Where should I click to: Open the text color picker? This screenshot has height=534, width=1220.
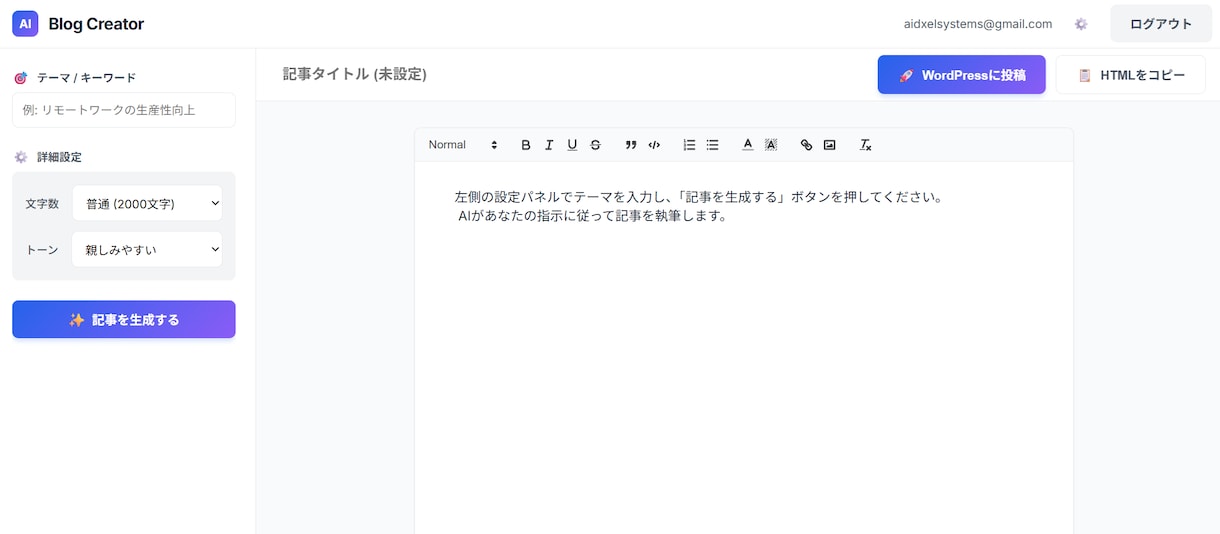point(747,145)
